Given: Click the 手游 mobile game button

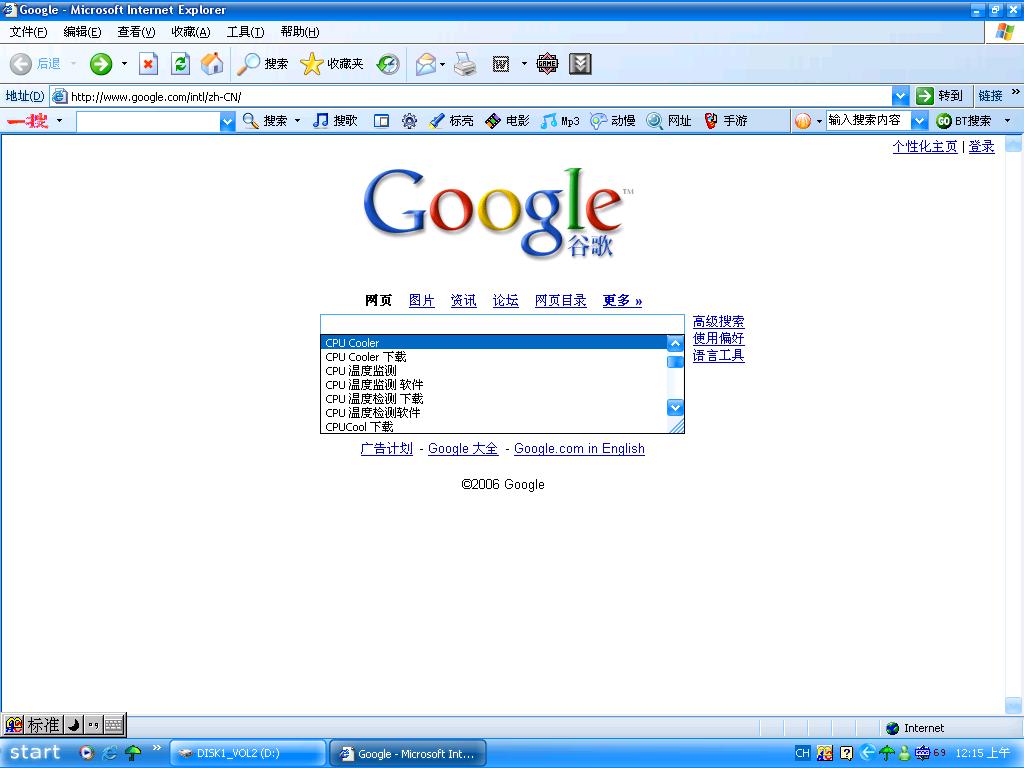Looking at the screenshot, I should [726, 121].
